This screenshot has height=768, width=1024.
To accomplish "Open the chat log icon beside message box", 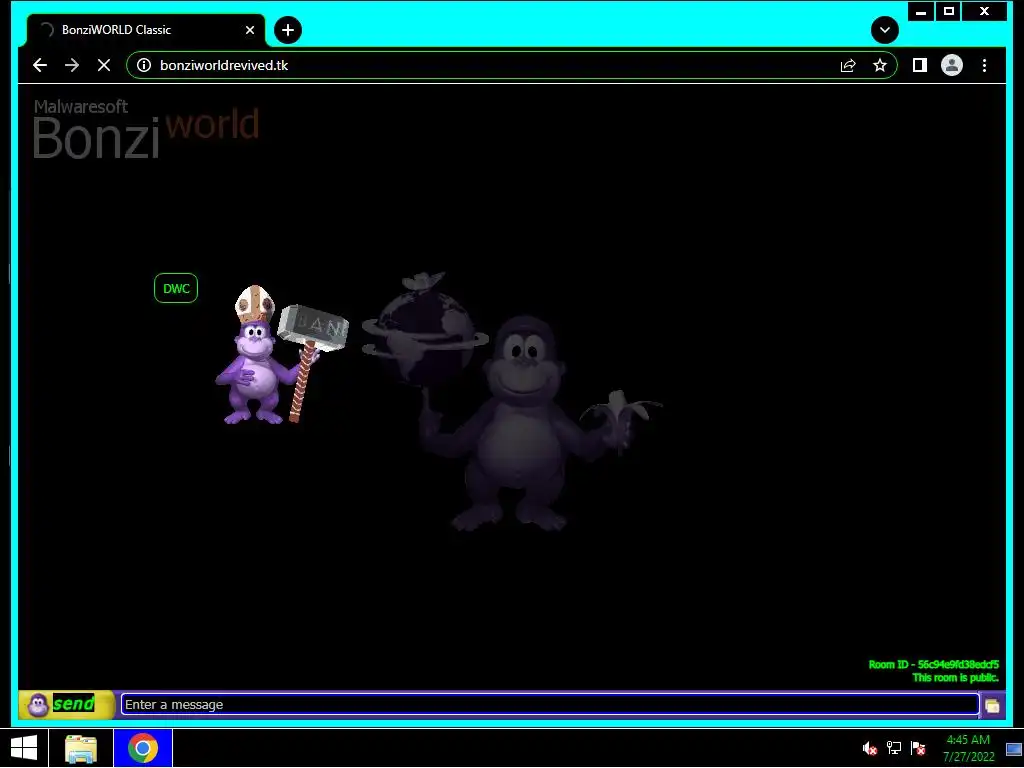I will 992,705.
